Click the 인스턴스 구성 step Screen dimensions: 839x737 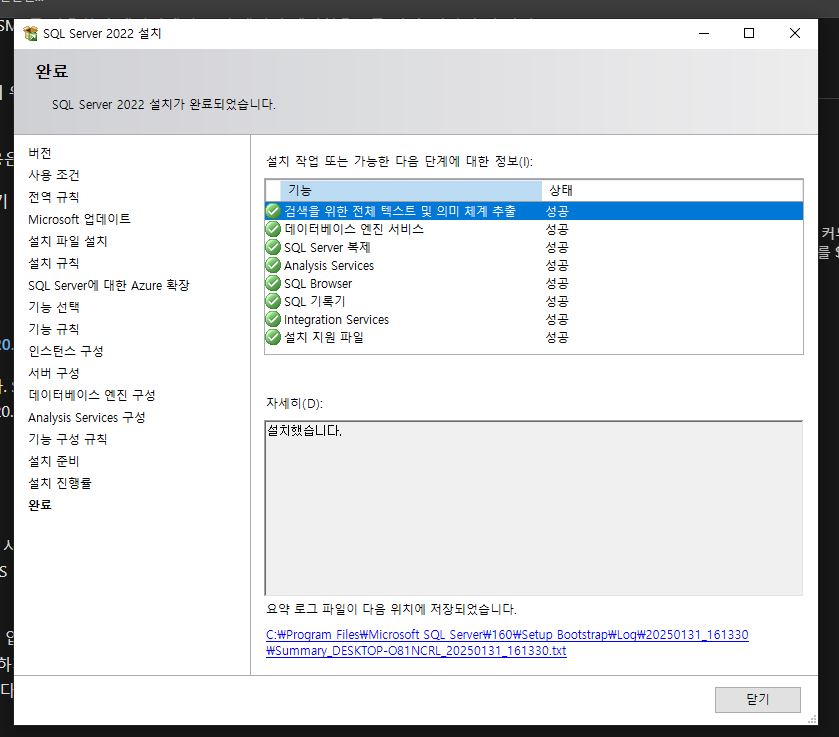pyautogui.click(x=66, y=351)
